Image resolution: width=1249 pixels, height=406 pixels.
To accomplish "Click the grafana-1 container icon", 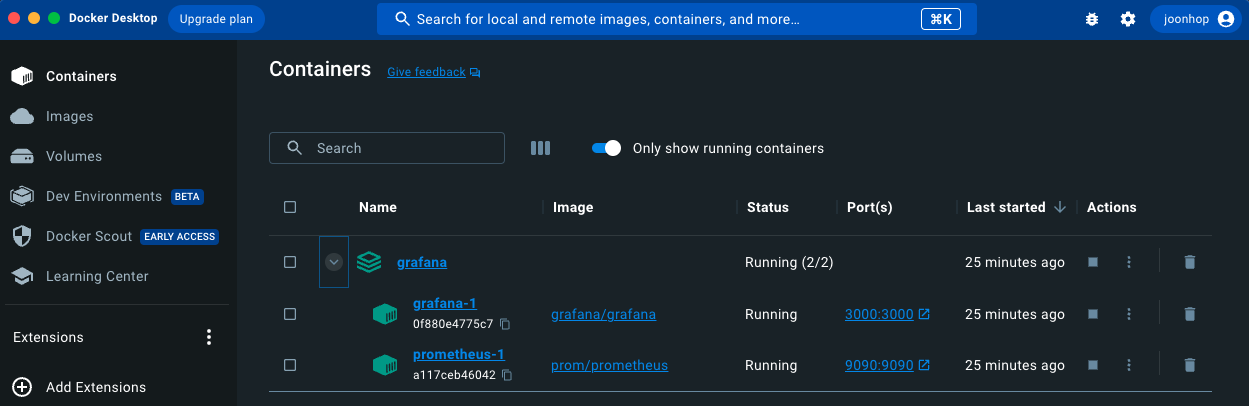I will [x=385, y=314].
